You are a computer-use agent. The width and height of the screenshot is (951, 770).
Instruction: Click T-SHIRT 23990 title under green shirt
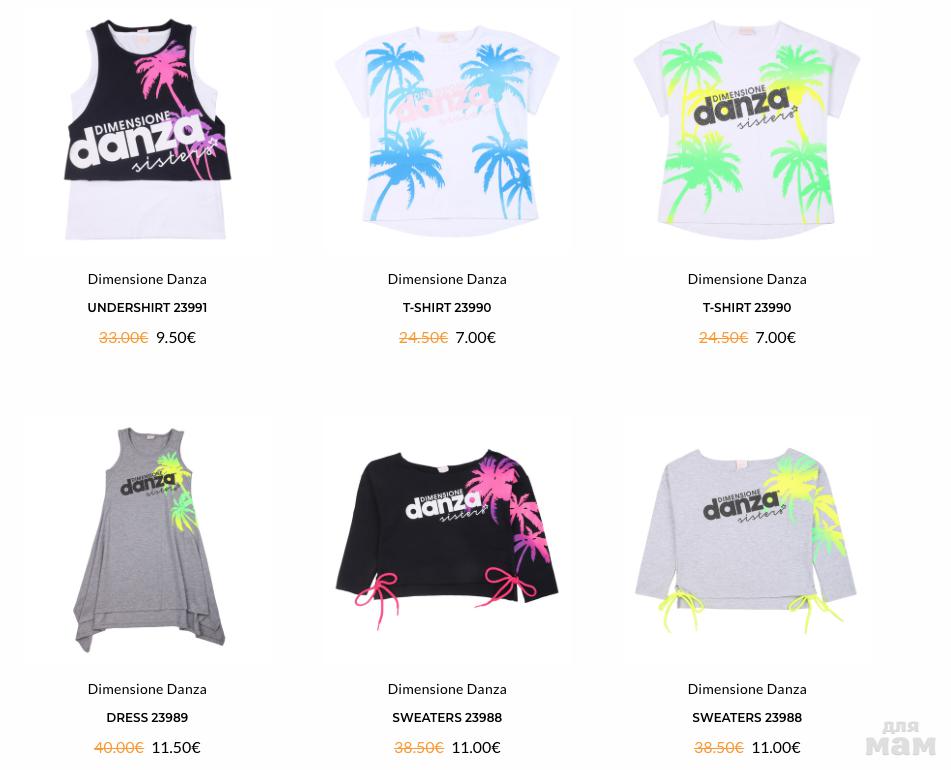coord(747,307)
